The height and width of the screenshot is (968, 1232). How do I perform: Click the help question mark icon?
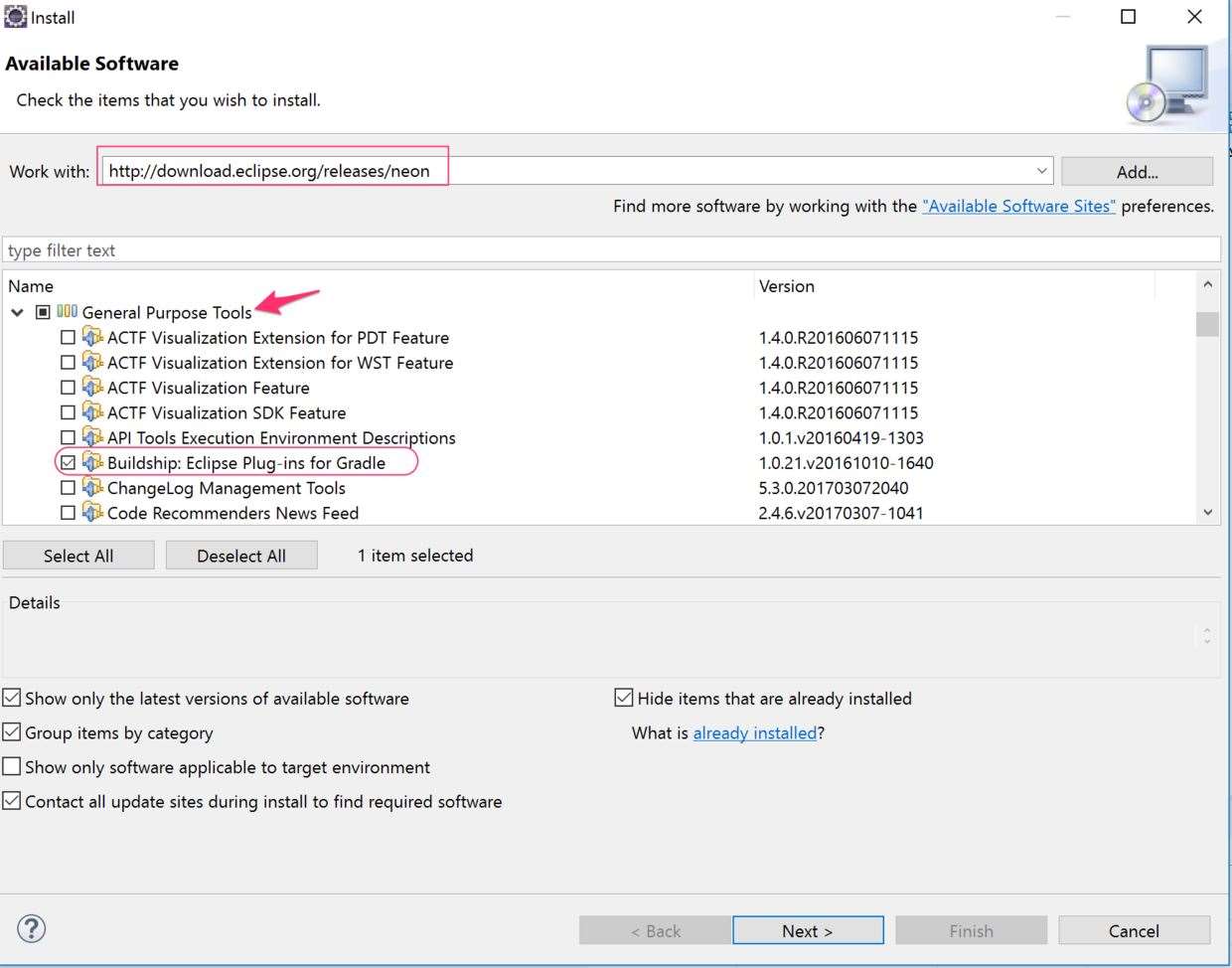point(32,928)
